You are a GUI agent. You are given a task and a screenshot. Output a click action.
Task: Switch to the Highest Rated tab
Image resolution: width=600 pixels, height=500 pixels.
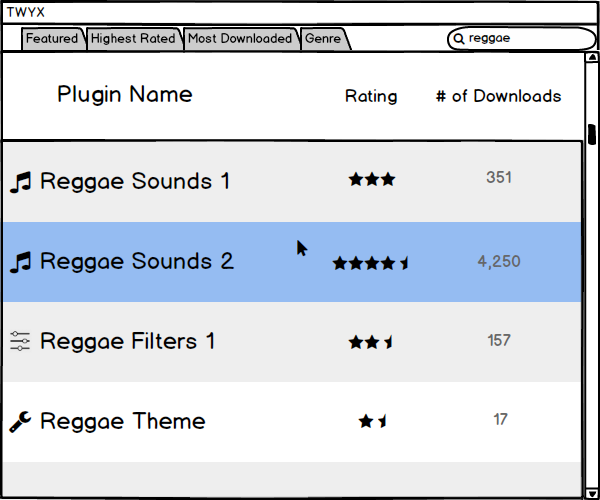coord(134,39)
